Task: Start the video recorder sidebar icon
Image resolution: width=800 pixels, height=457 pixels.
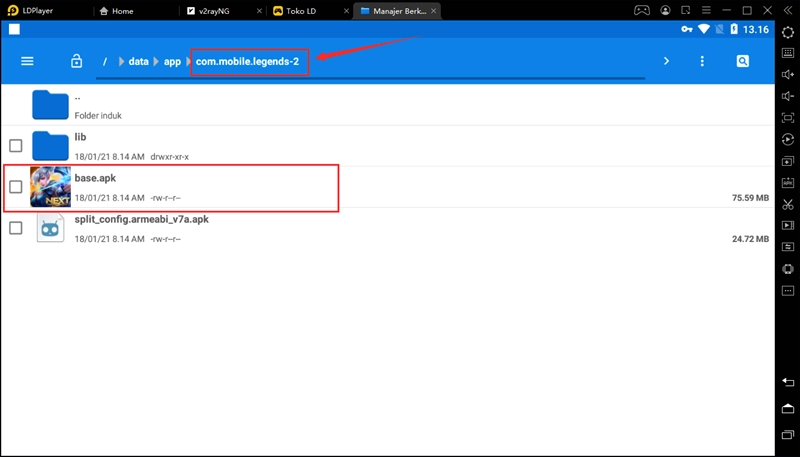Action: click(x=788, y=225)
